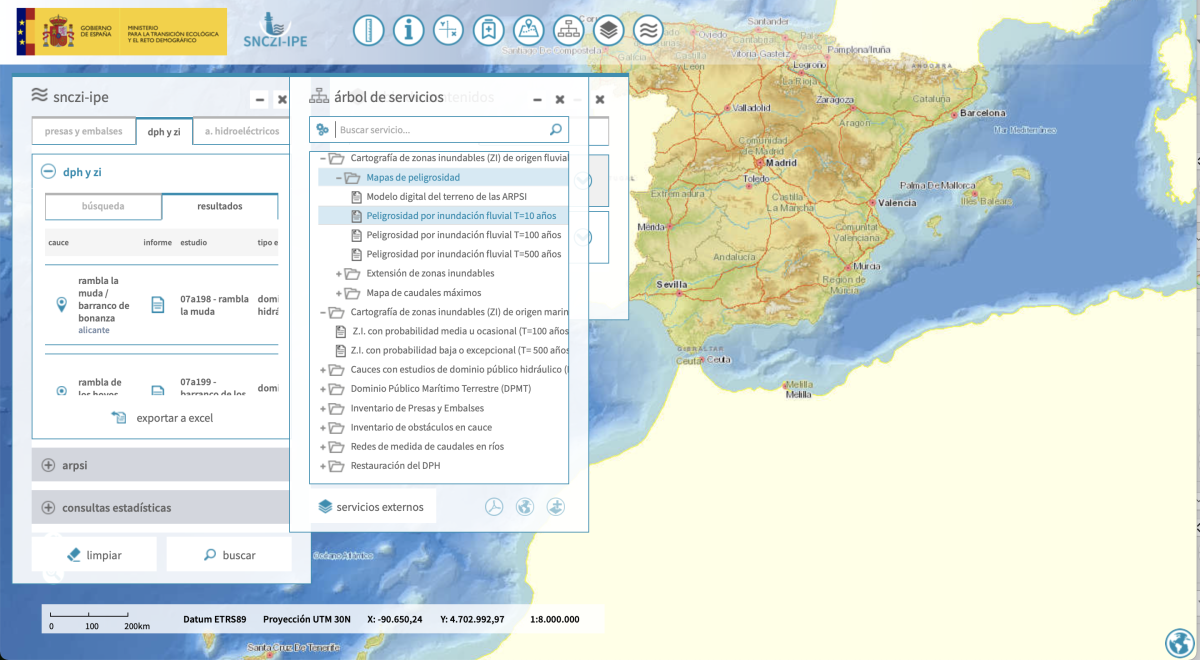The width and height of the screenshot is (1200, 660).
Task: Open the XY coordinates locator tool
Action: click(448, 30)
